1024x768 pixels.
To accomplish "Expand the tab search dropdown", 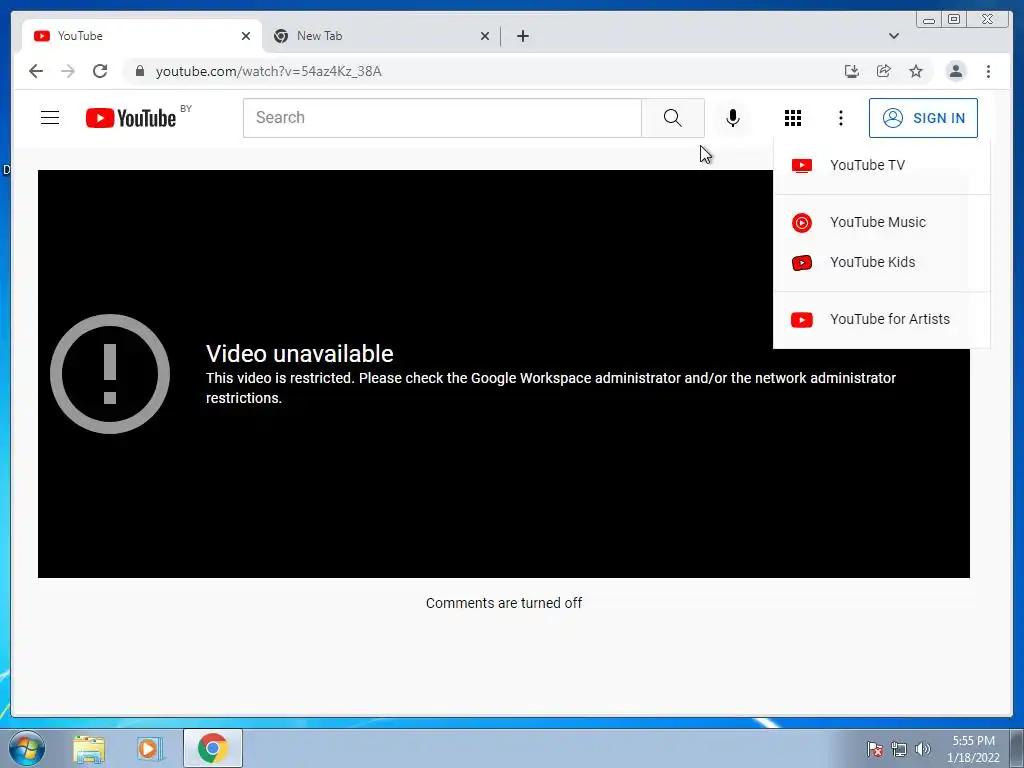I will [894, 36].
